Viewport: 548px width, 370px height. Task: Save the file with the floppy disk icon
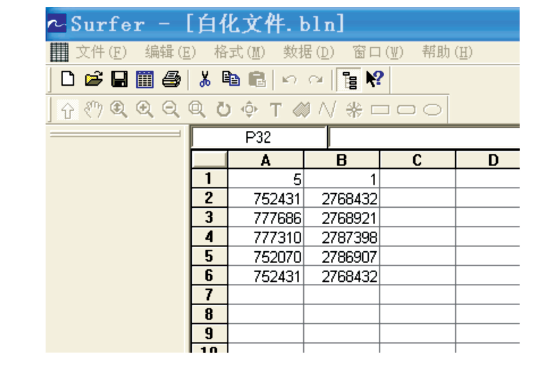pyautogui.click(x=119, y=79)
